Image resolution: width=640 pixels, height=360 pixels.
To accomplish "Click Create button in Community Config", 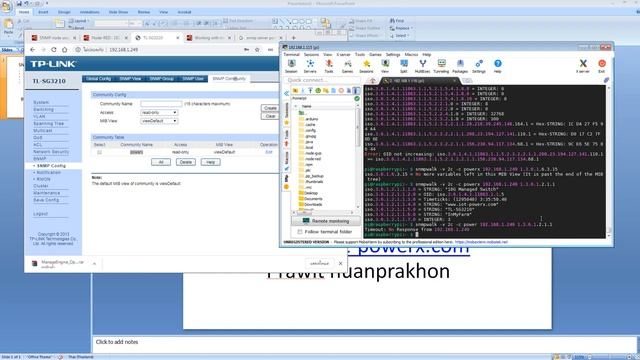I will pos(270,108).
